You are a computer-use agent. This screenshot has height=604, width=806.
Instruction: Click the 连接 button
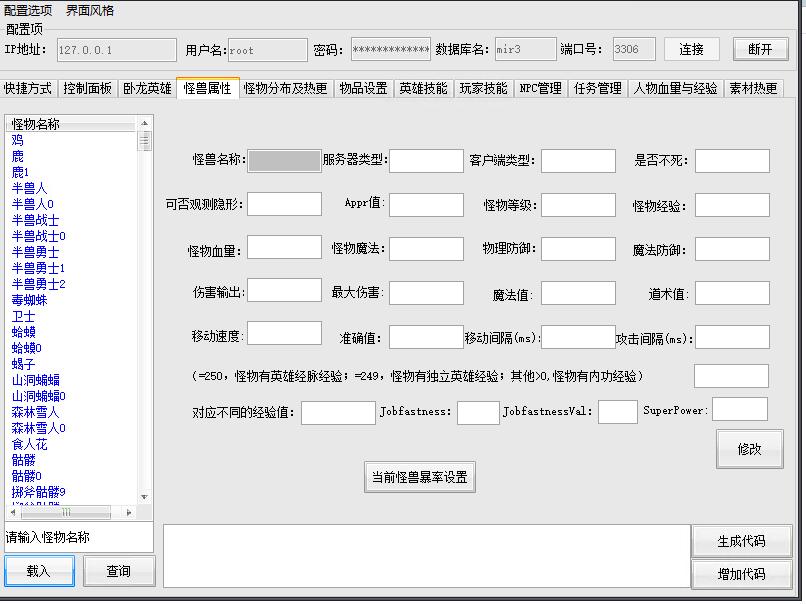click(x=691, y=49)
